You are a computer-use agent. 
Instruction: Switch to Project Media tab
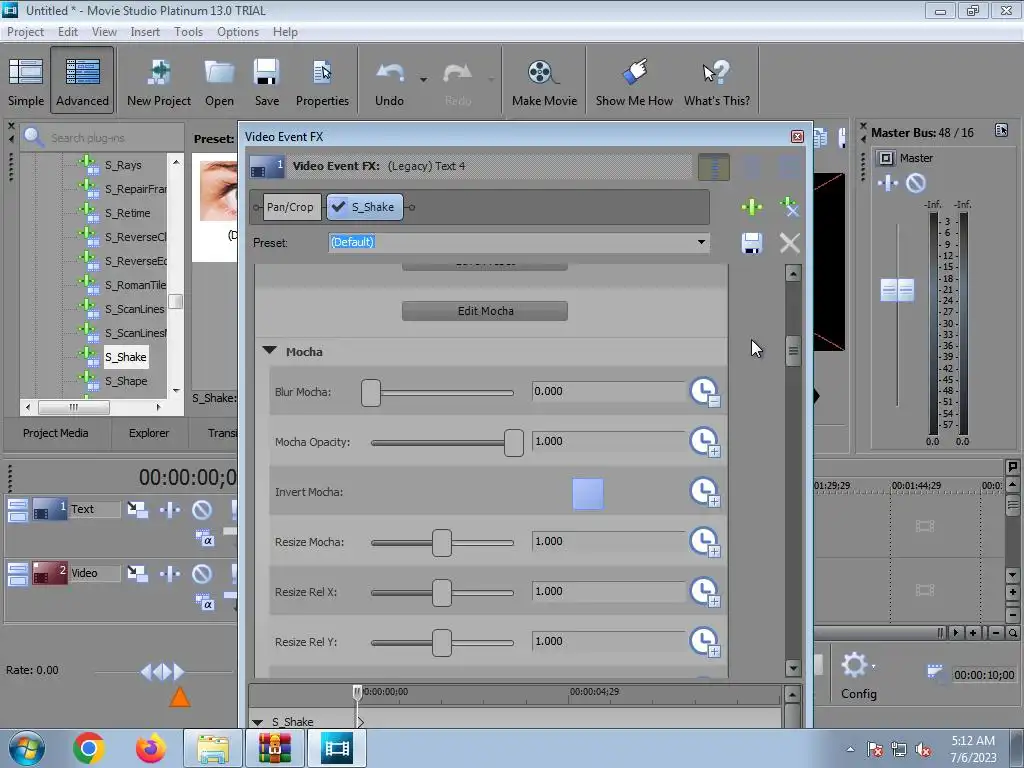point(56,434)
